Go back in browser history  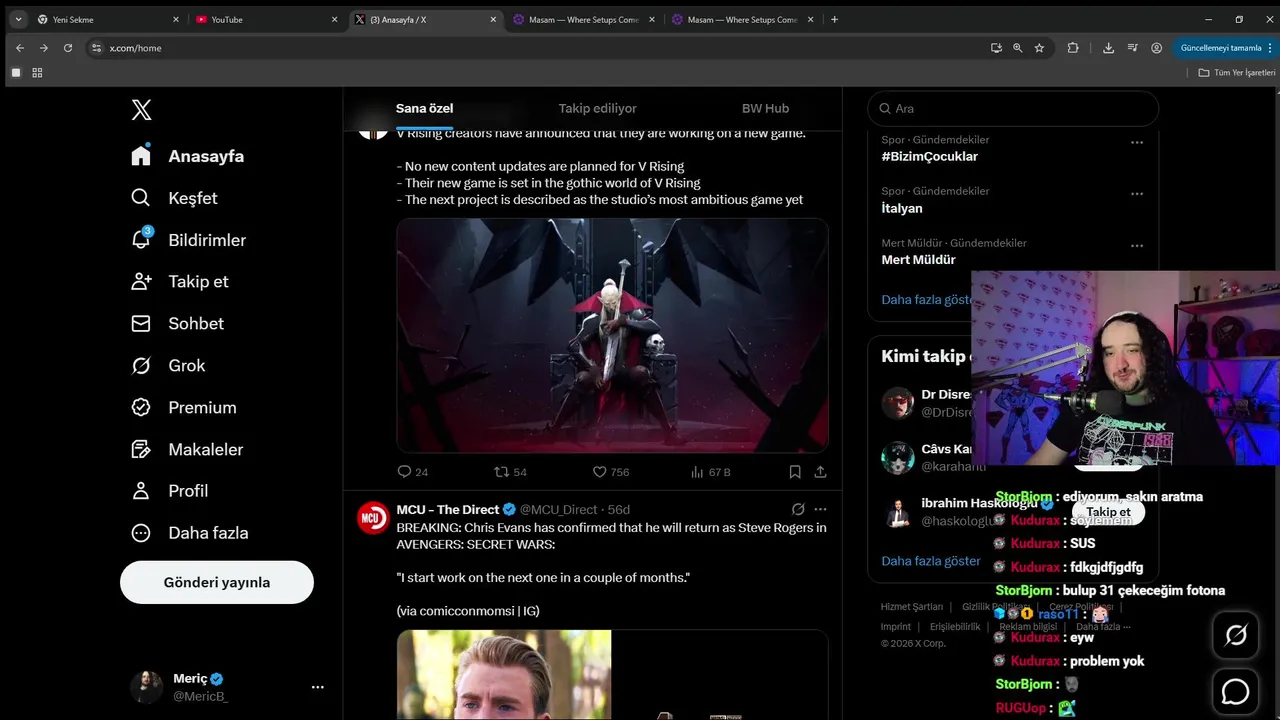20,48
